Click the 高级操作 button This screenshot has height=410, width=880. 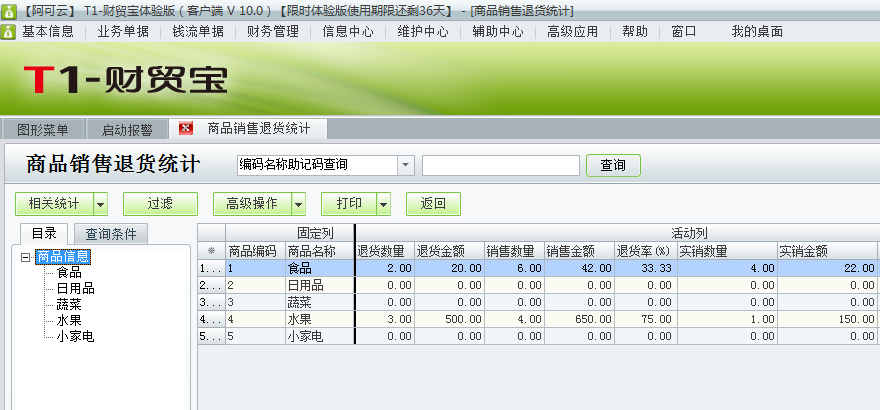[252, 204]
